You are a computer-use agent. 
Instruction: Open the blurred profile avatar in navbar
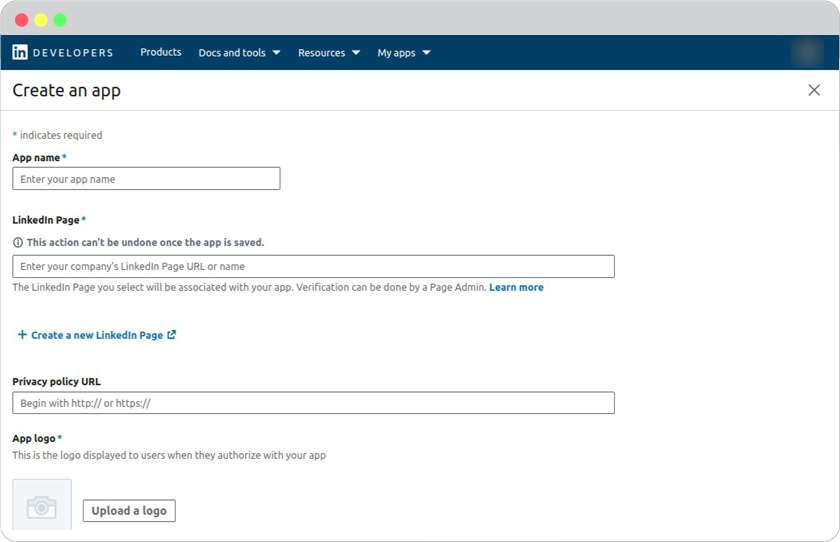click(x=807, y=52)
